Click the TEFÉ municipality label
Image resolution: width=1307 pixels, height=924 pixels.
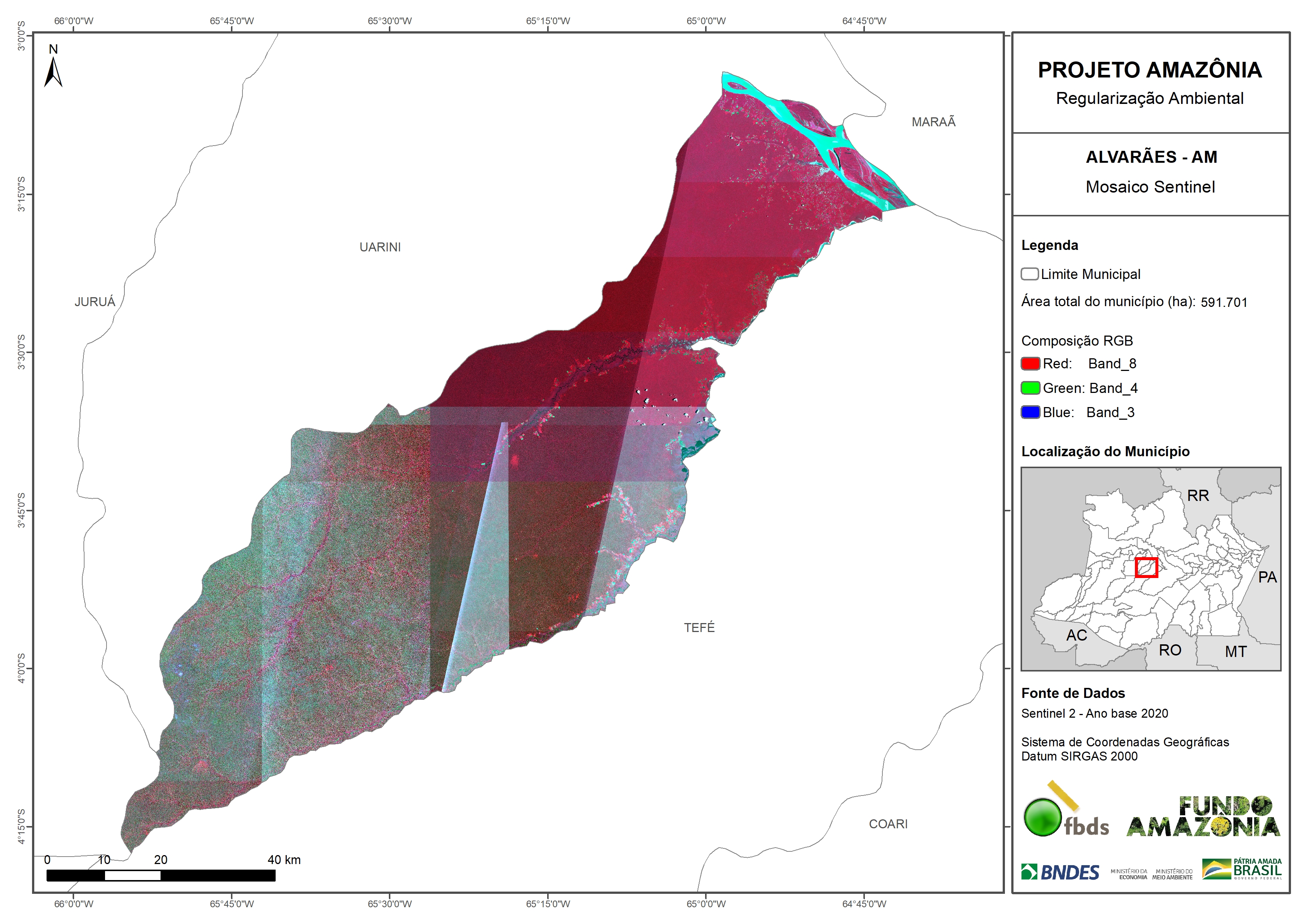698,628
